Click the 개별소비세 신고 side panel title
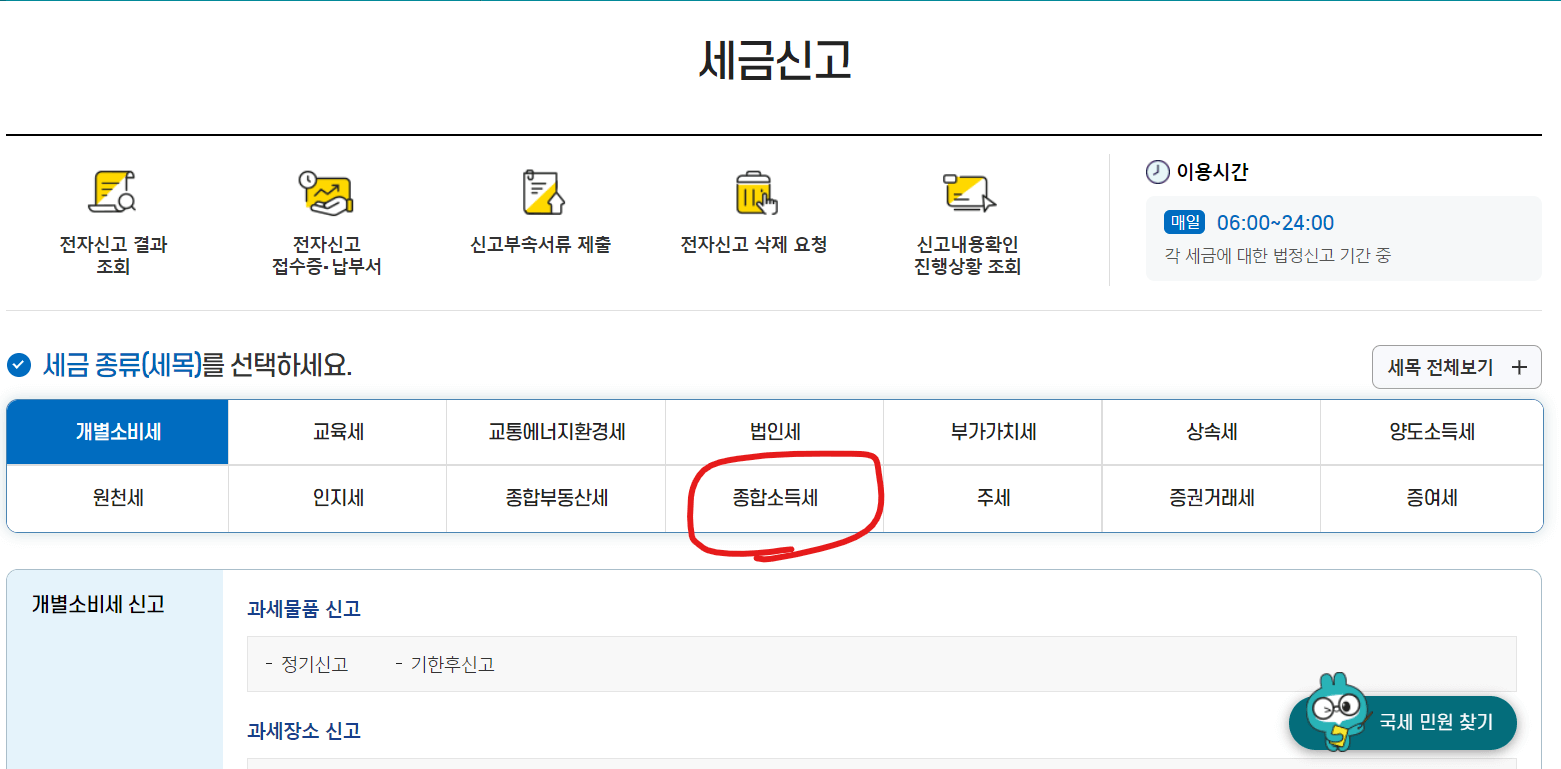 click(x=98, y=604)
